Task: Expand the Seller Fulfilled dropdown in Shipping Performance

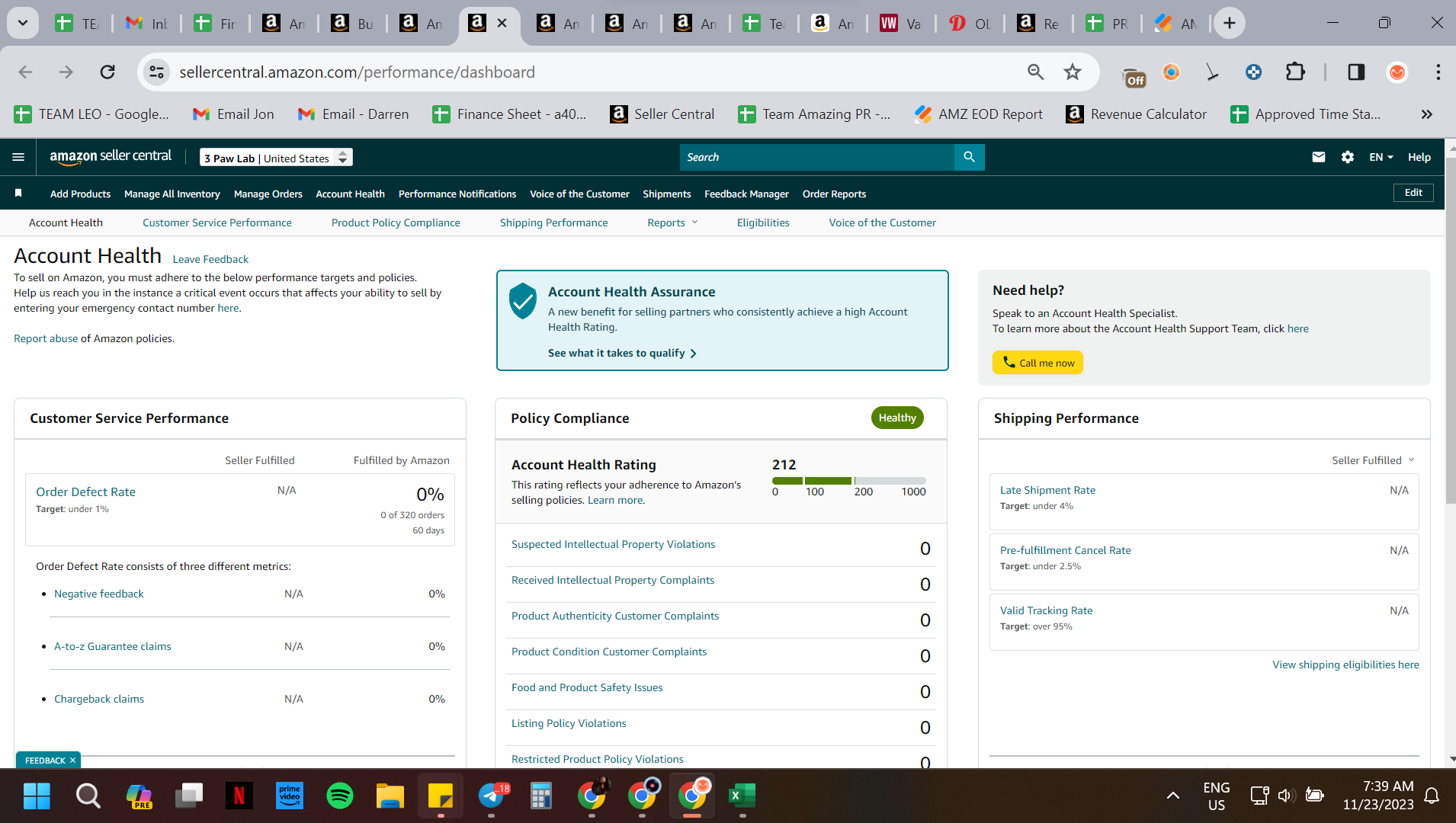Action: click(x=1373, y=460)
